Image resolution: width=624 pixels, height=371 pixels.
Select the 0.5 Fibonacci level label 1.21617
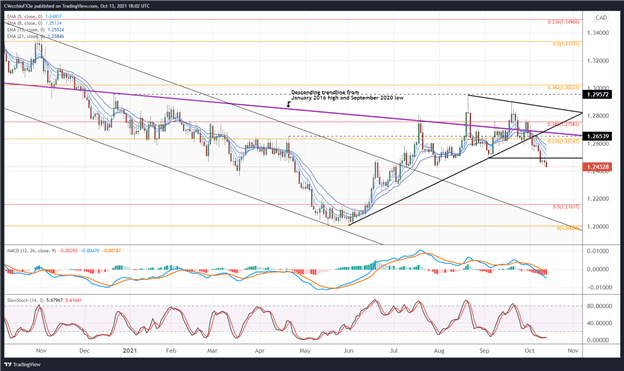(566, 207)
